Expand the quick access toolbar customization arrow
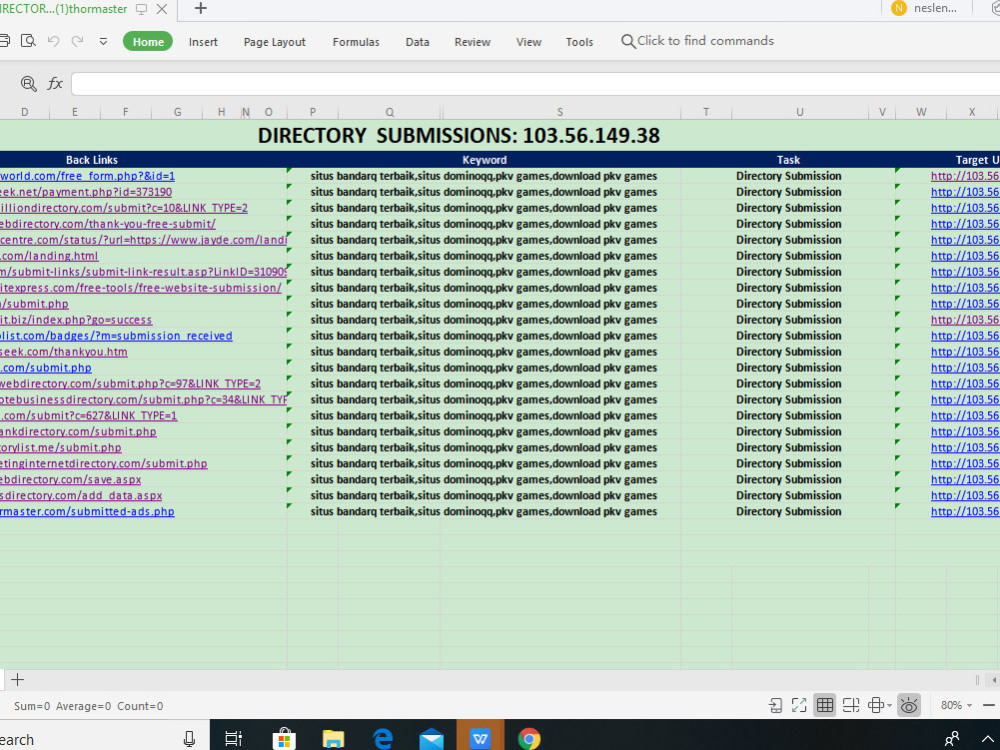The height and width of the screenshot is (750, 1000). (103, 42)
